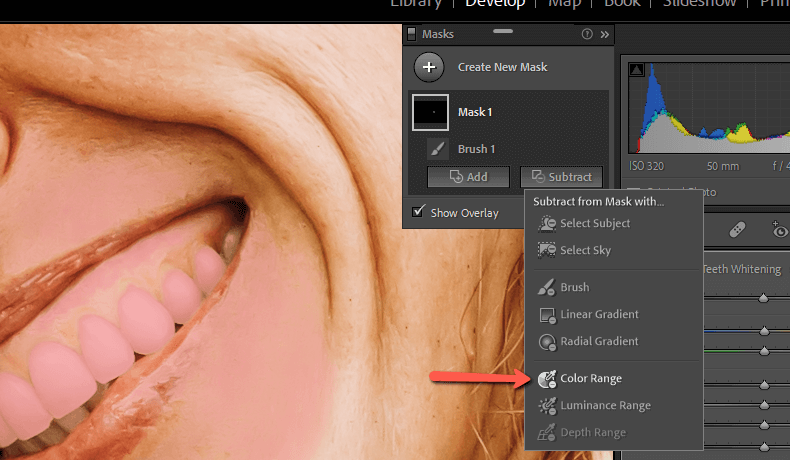Image resolution: width=790 pixels, height=460 pixels.
Task: Click the green tint slider handle
Action: [764, 350]
